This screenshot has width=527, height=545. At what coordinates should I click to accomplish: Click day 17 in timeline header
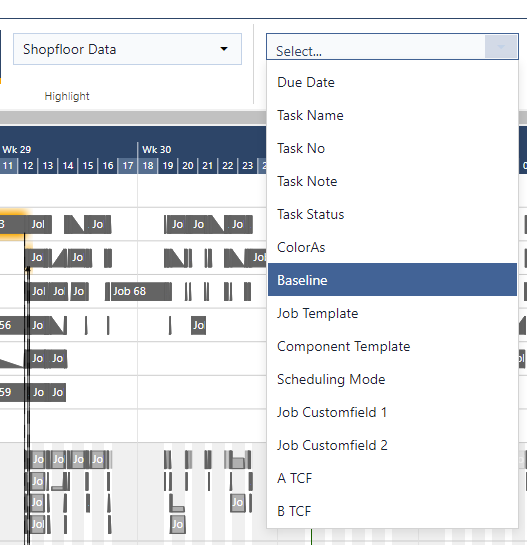pyautogui.click(x=128, y=165)
